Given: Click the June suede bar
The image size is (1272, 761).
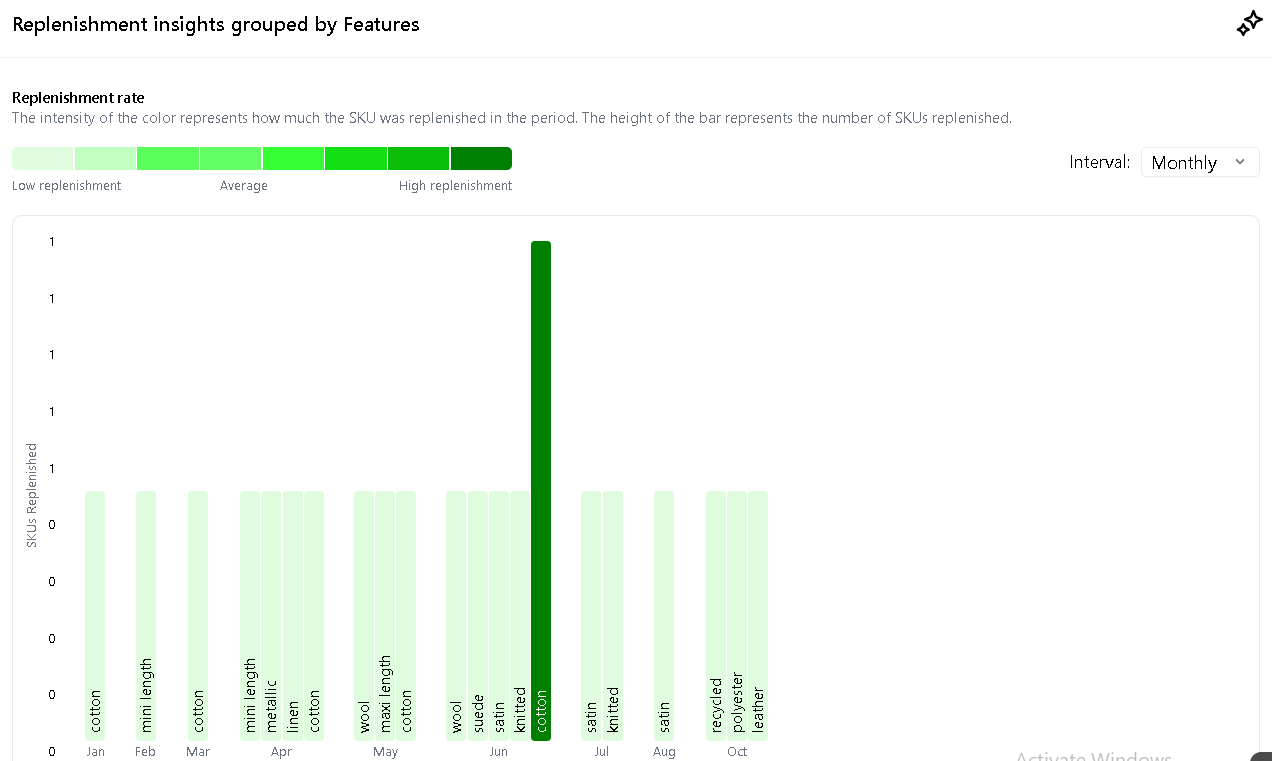Looking at the screenshot, I should [478, 615].
